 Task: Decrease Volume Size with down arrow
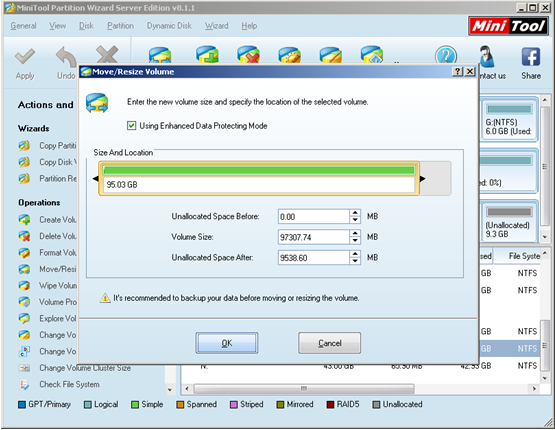[x=355, y=240]
